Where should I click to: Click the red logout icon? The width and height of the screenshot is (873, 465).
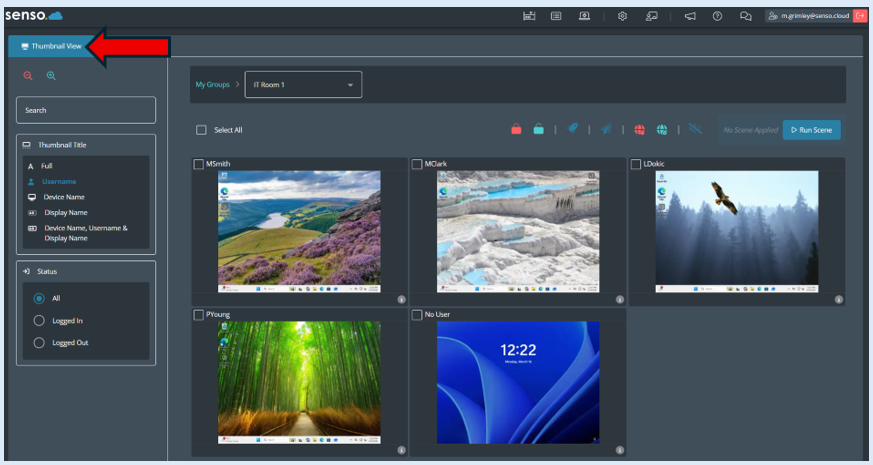(859, 16)
